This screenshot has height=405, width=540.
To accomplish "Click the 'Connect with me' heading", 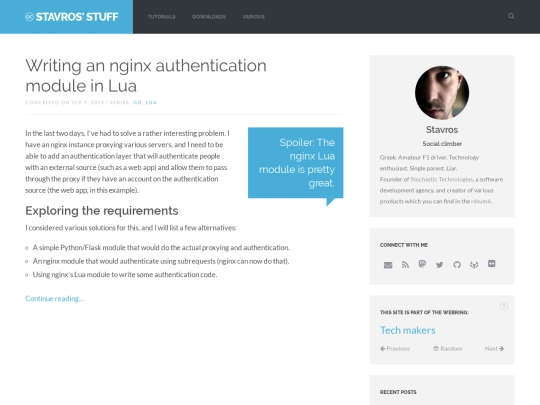I will [x=404, y=245].
